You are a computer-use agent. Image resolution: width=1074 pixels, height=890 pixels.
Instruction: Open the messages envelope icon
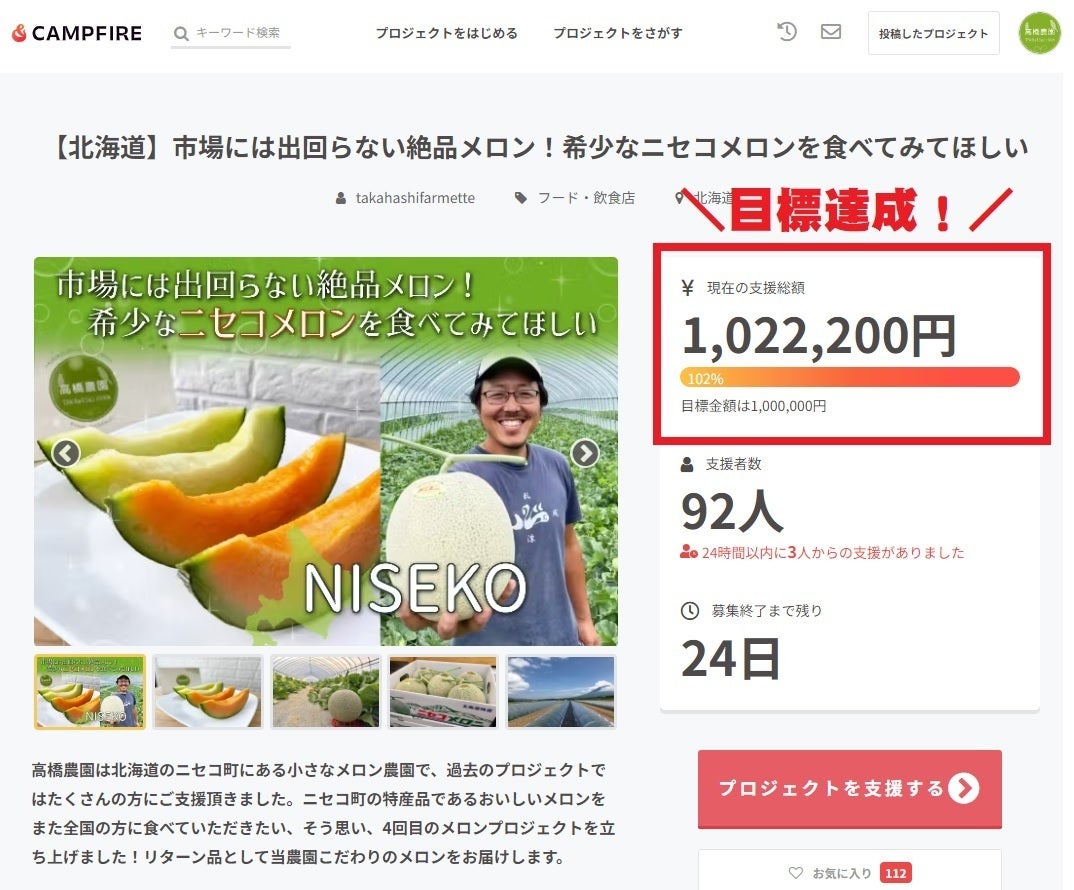(830, 32)
